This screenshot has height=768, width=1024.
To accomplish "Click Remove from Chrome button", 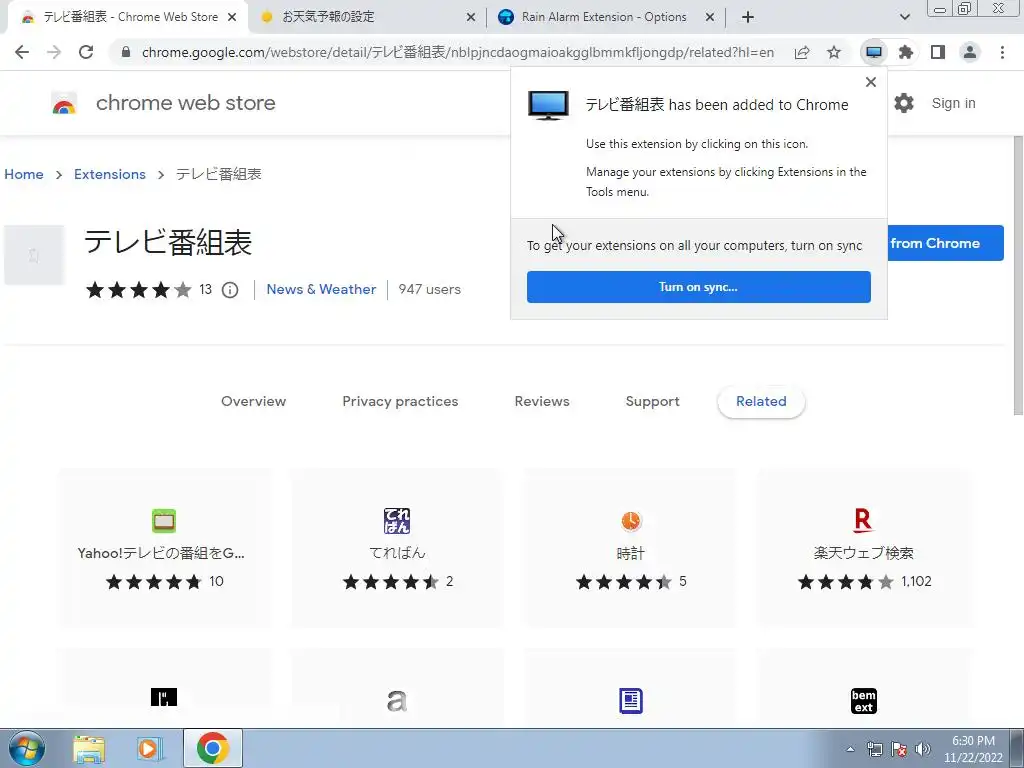I will click(x=945, y=243).
